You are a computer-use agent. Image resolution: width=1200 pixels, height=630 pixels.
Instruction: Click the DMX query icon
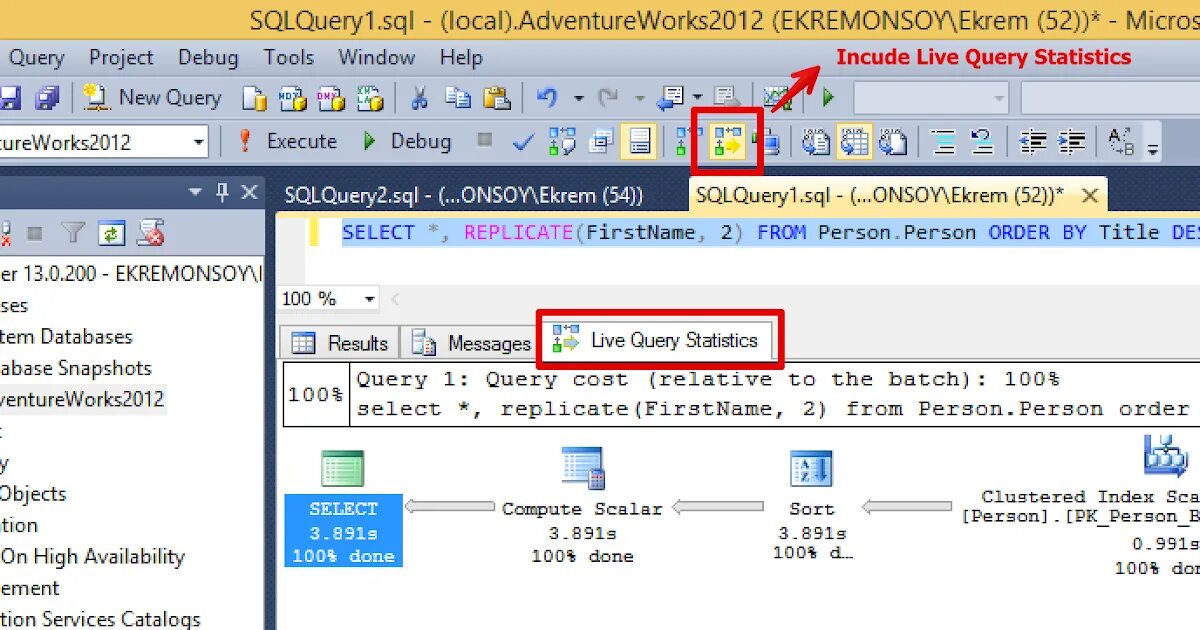(330, 98)
